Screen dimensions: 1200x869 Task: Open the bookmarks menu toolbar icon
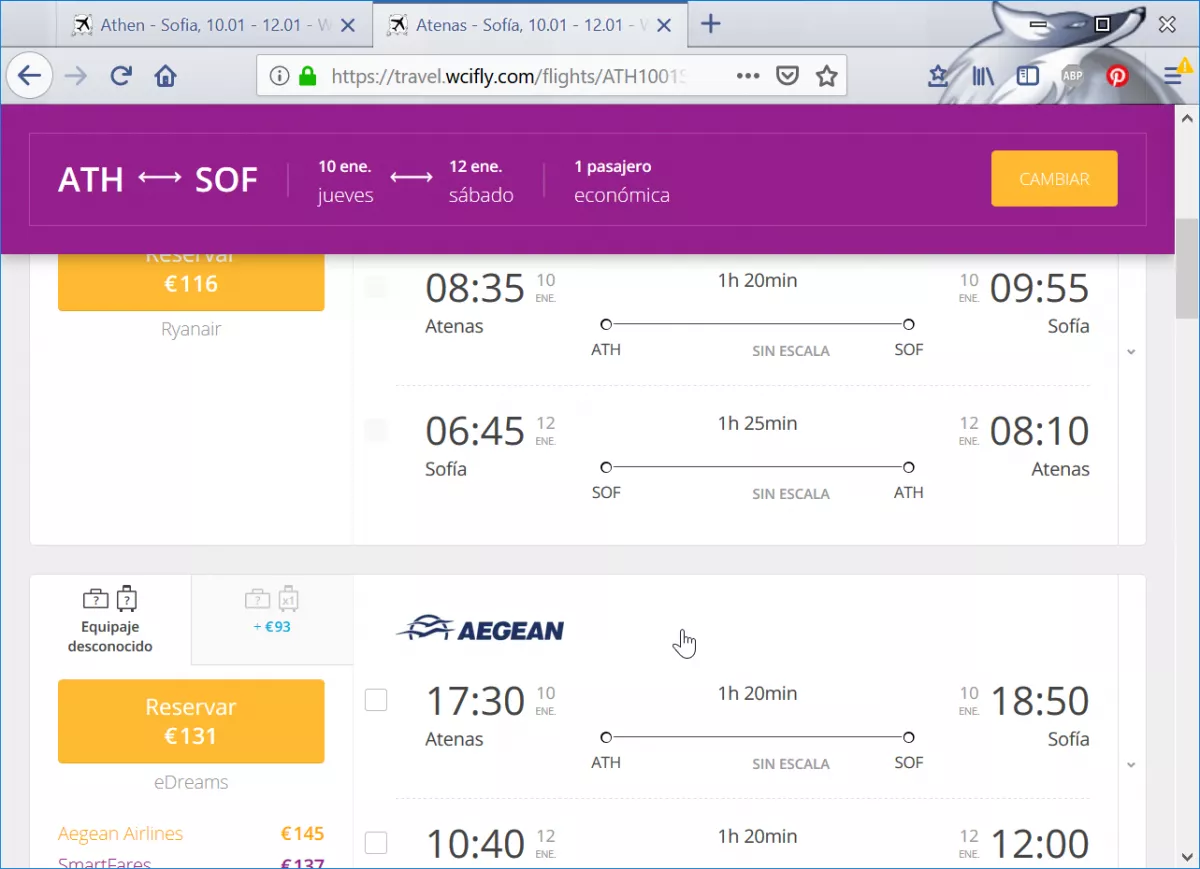938,76
